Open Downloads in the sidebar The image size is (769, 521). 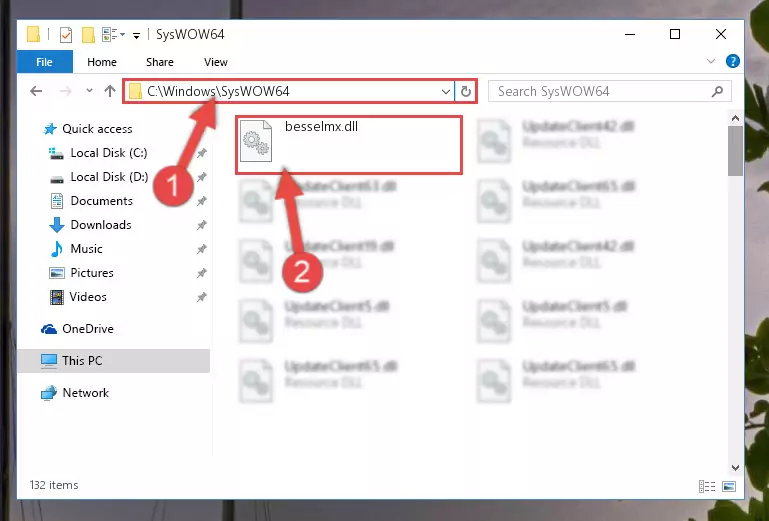click(91, 225)
